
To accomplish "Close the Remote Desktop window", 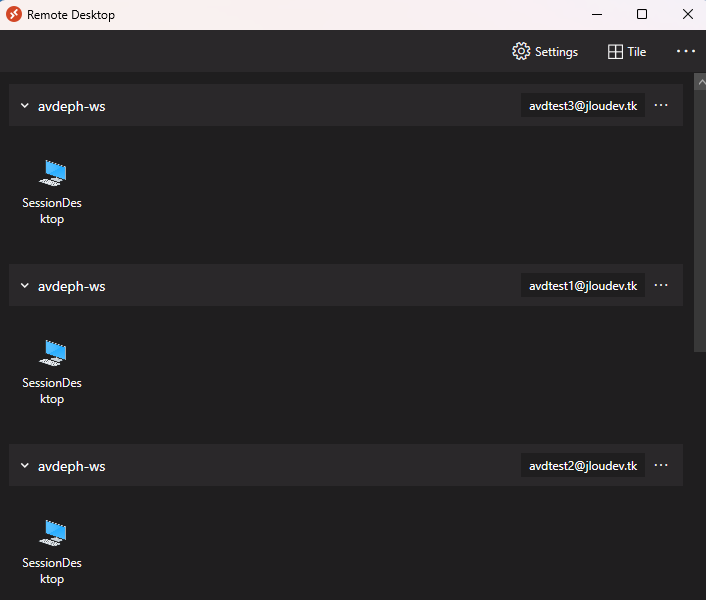I will [x=688, y=14].
